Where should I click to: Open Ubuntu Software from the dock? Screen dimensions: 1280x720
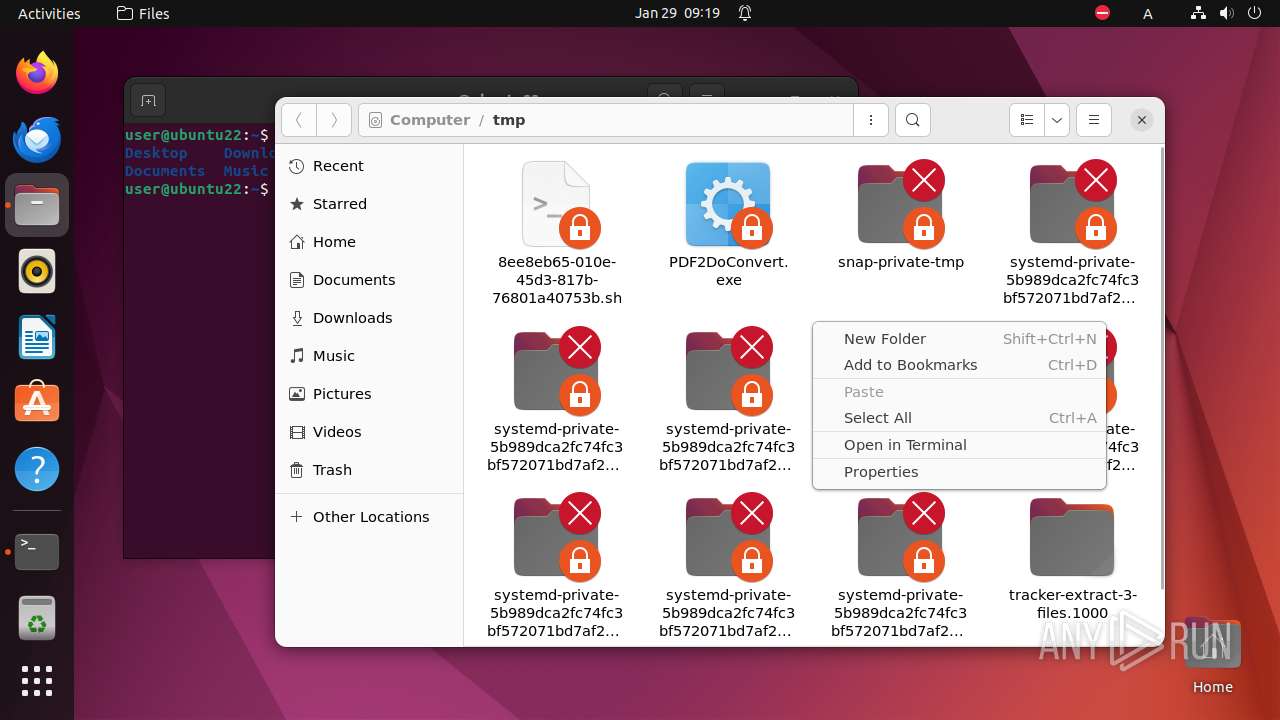click(37, 403)
